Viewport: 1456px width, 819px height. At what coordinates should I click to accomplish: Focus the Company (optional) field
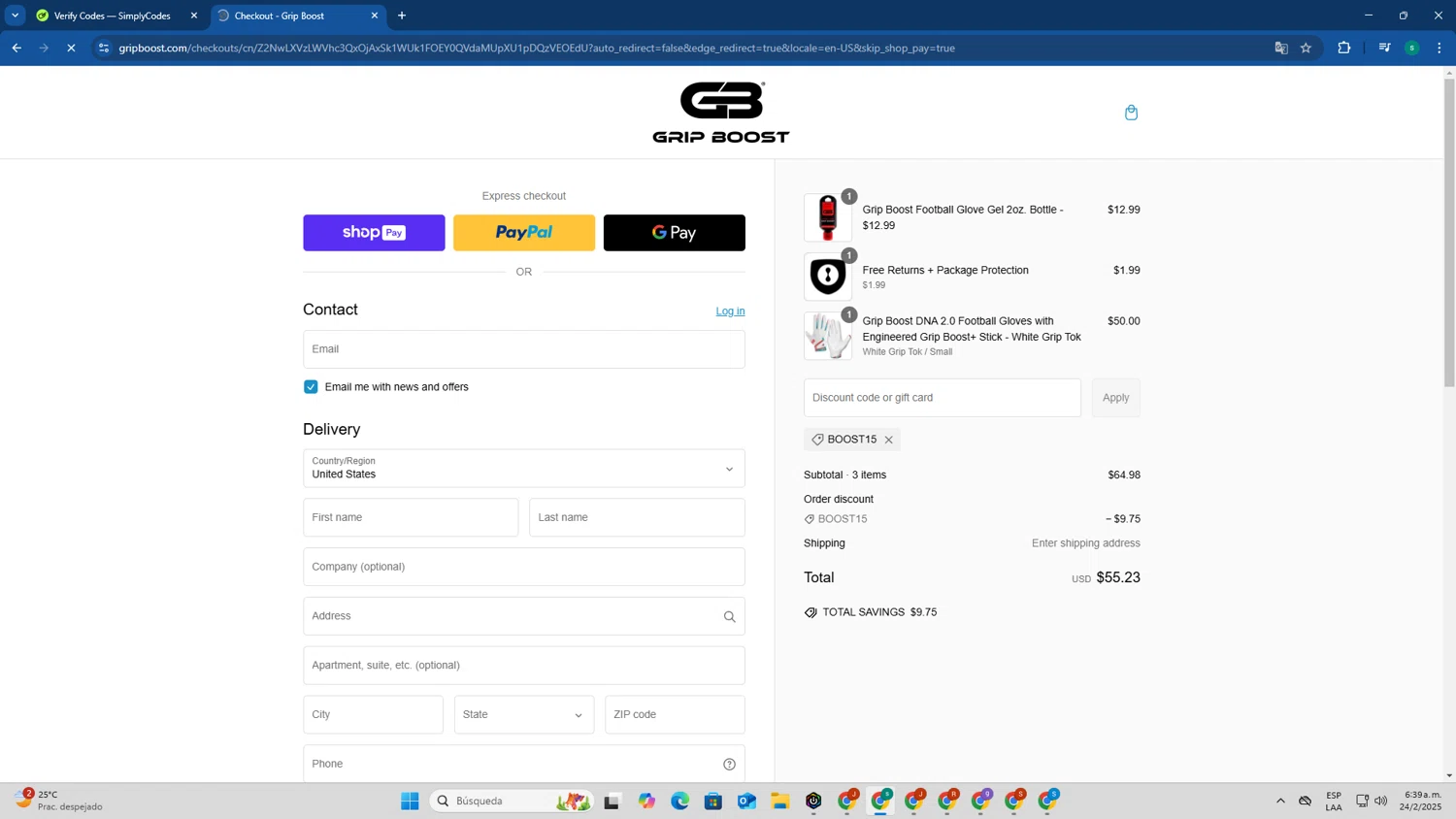coord(524,567)
